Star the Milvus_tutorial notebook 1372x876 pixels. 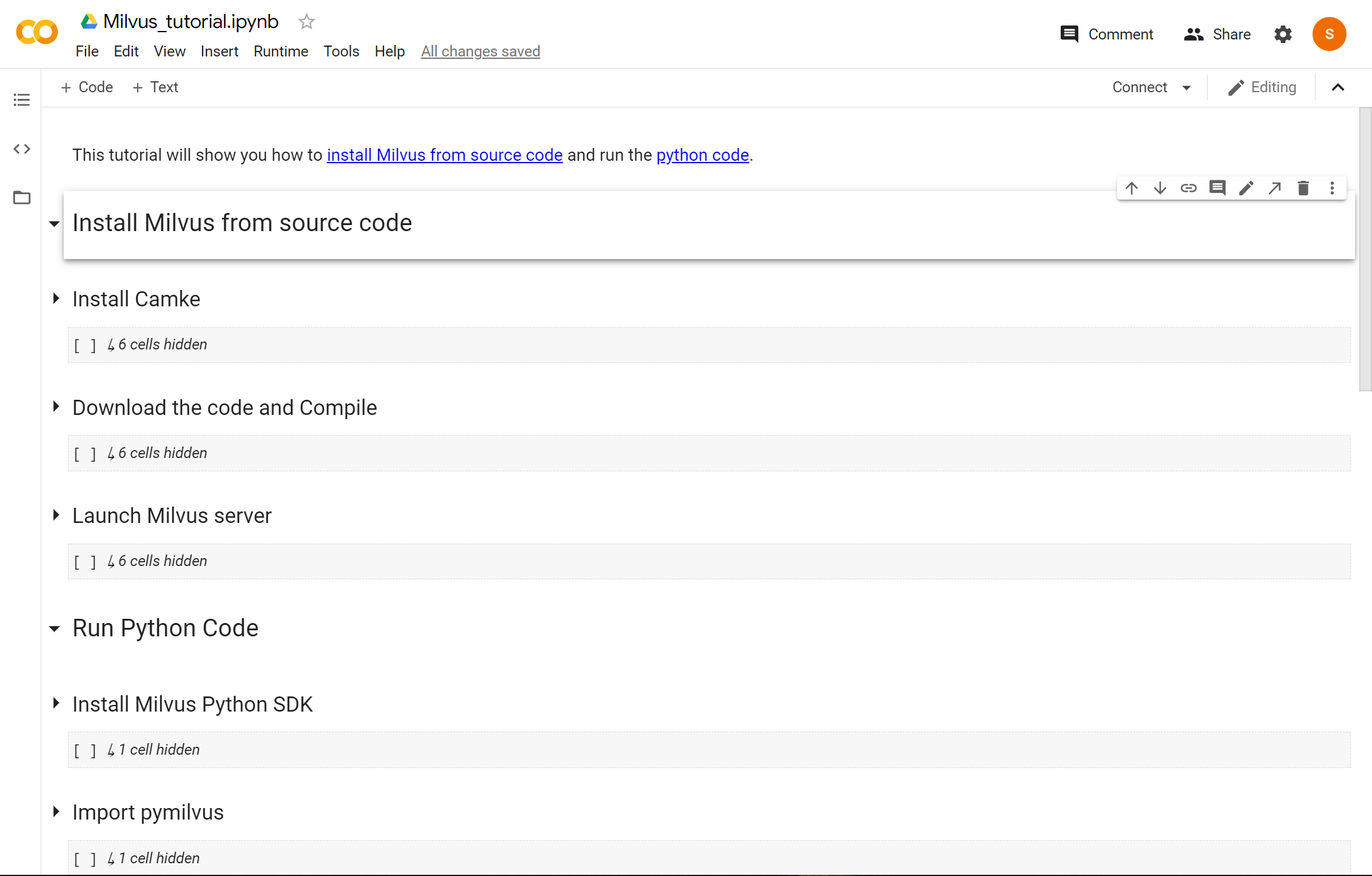(x=306, y=22)
